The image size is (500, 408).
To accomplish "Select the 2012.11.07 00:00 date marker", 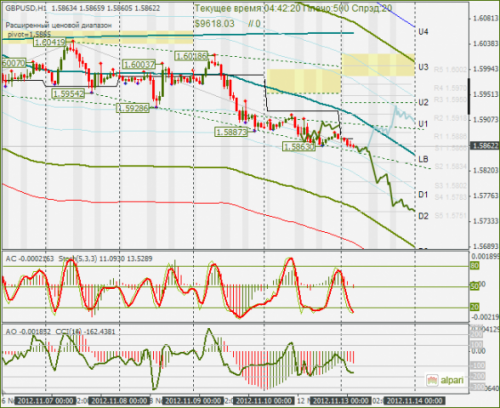I will [45, 401].
